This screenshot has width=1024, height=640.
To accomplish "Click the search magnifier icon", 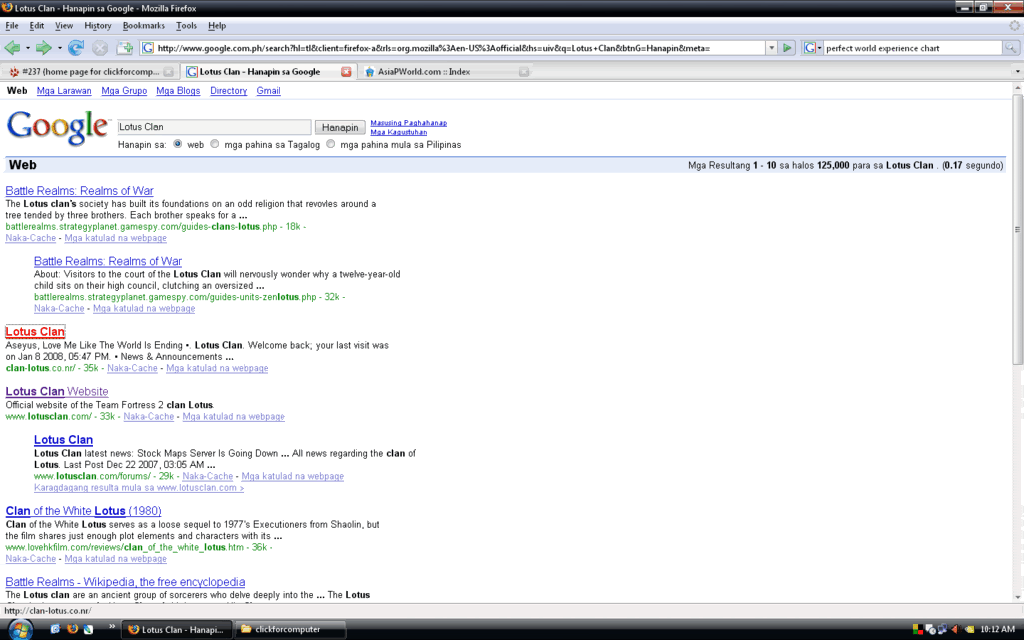I will click(1010, 48).
